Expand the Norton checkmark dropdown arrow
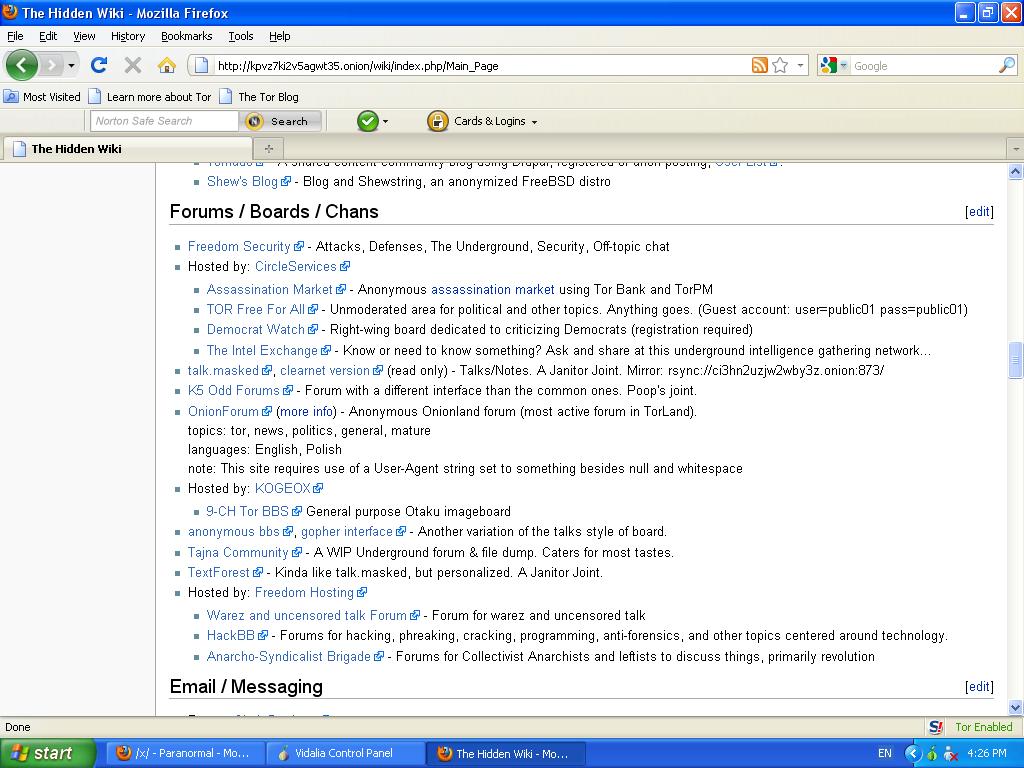The height and width of the screenshot is (768, 1024). pyautogui.click(x=385, y=121)
